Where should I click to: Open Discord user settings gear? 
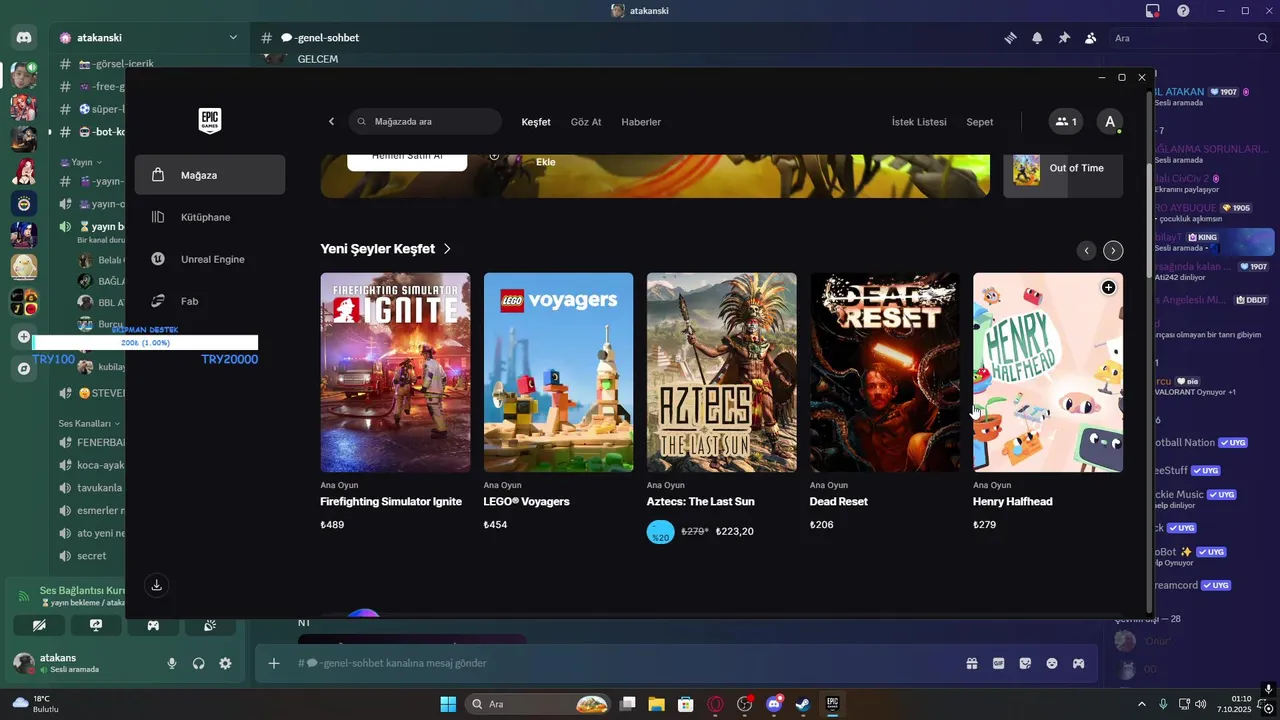click(225, 663)
